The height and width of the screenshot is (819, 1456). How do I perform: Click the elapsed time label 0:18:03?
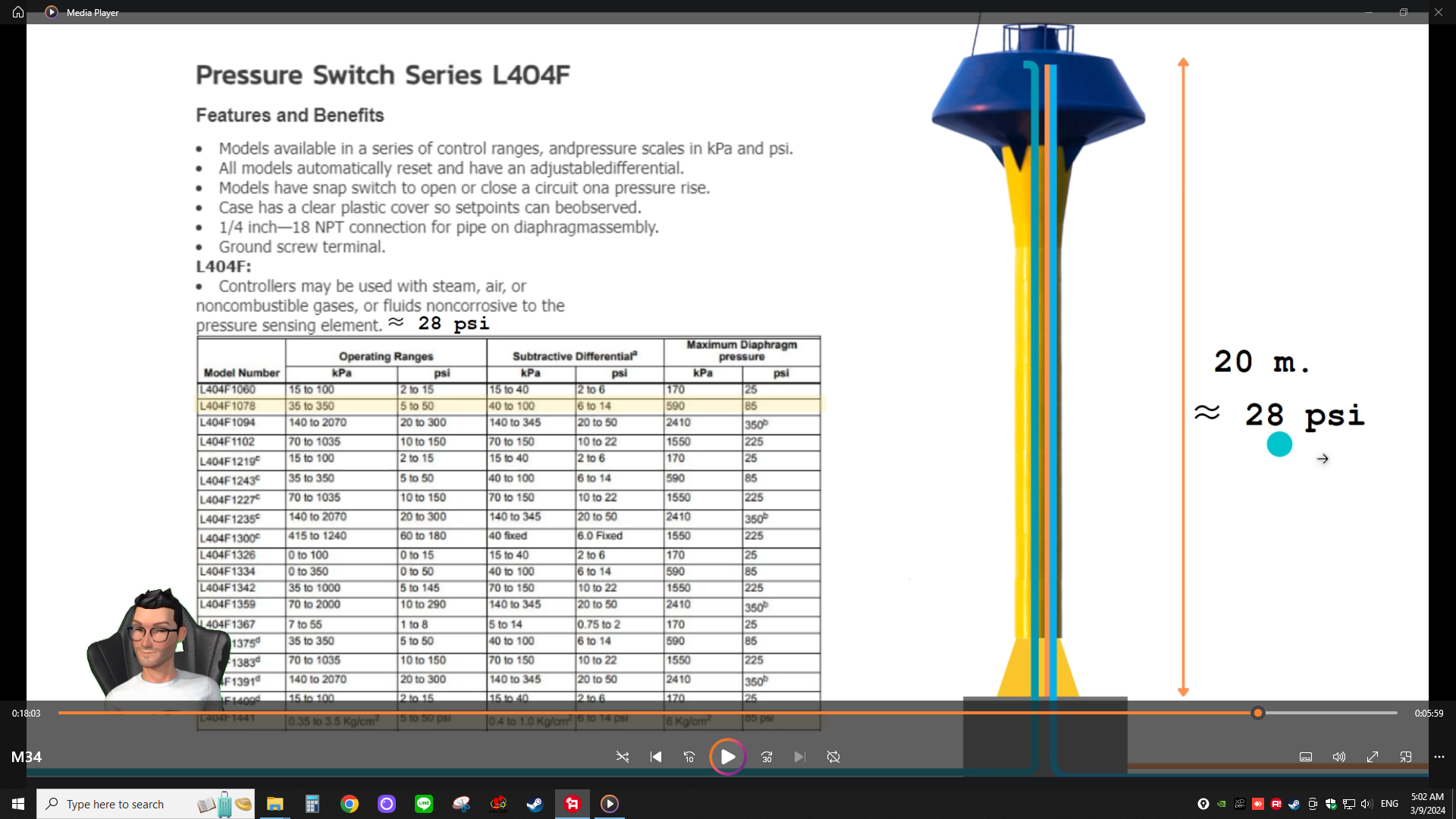pyautogui.click(x=26, y=713)
